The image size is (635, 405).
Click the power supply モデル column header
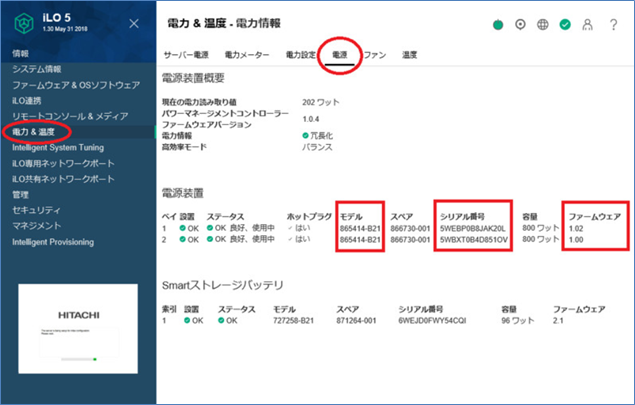point(351,217)
